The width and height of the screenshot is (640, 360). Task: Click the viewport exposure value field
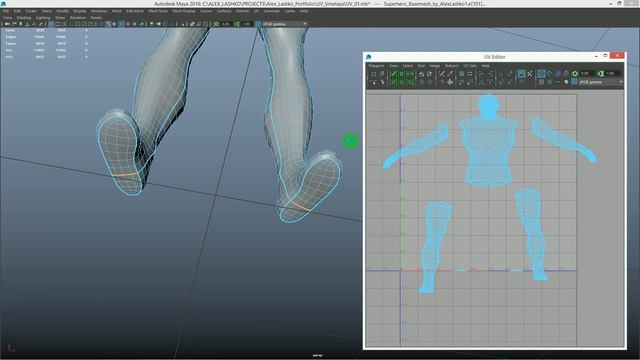[x=226, y=24]
